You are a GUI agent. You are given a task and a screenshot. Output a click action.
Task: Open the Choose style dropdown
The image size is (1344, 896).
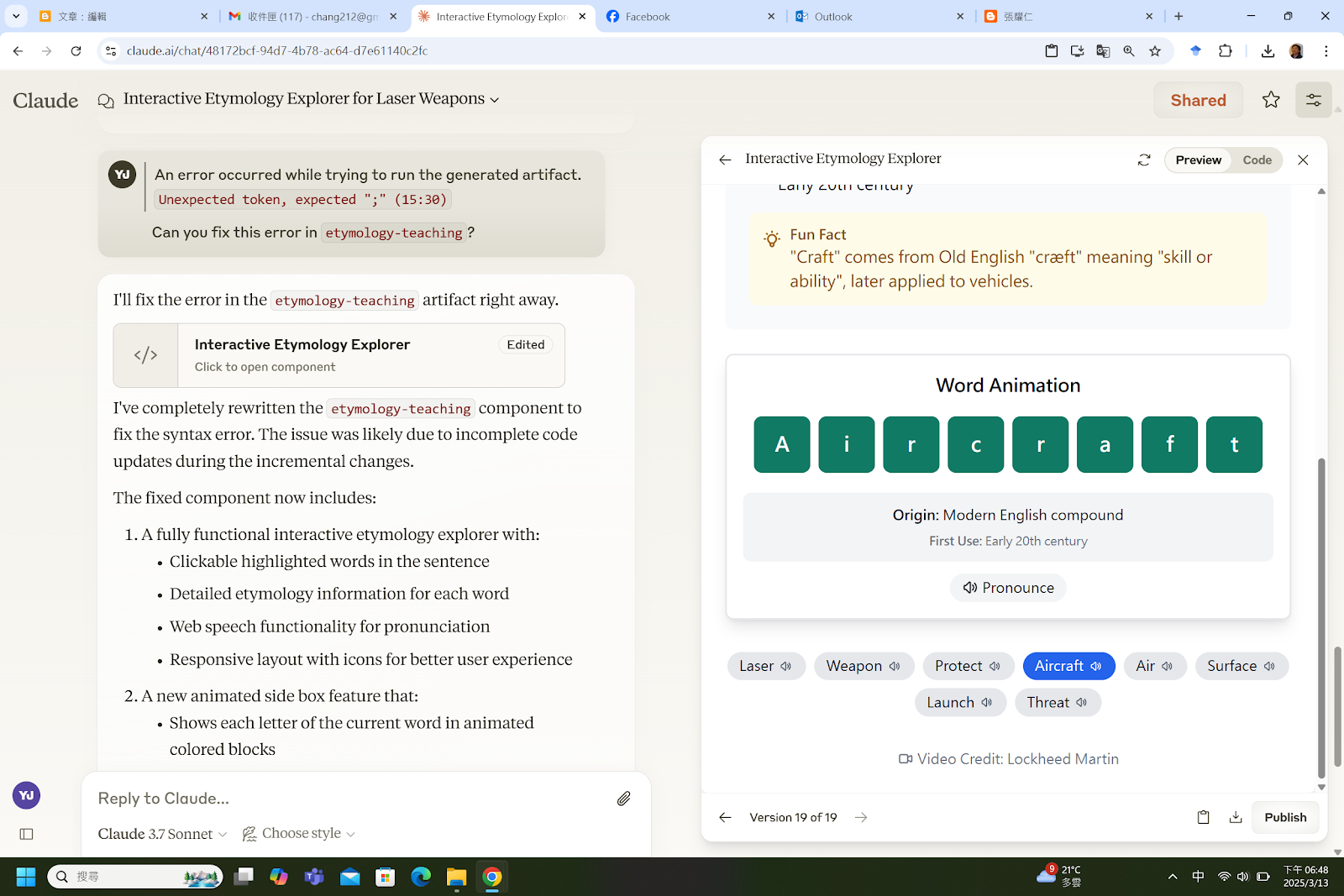299,834
